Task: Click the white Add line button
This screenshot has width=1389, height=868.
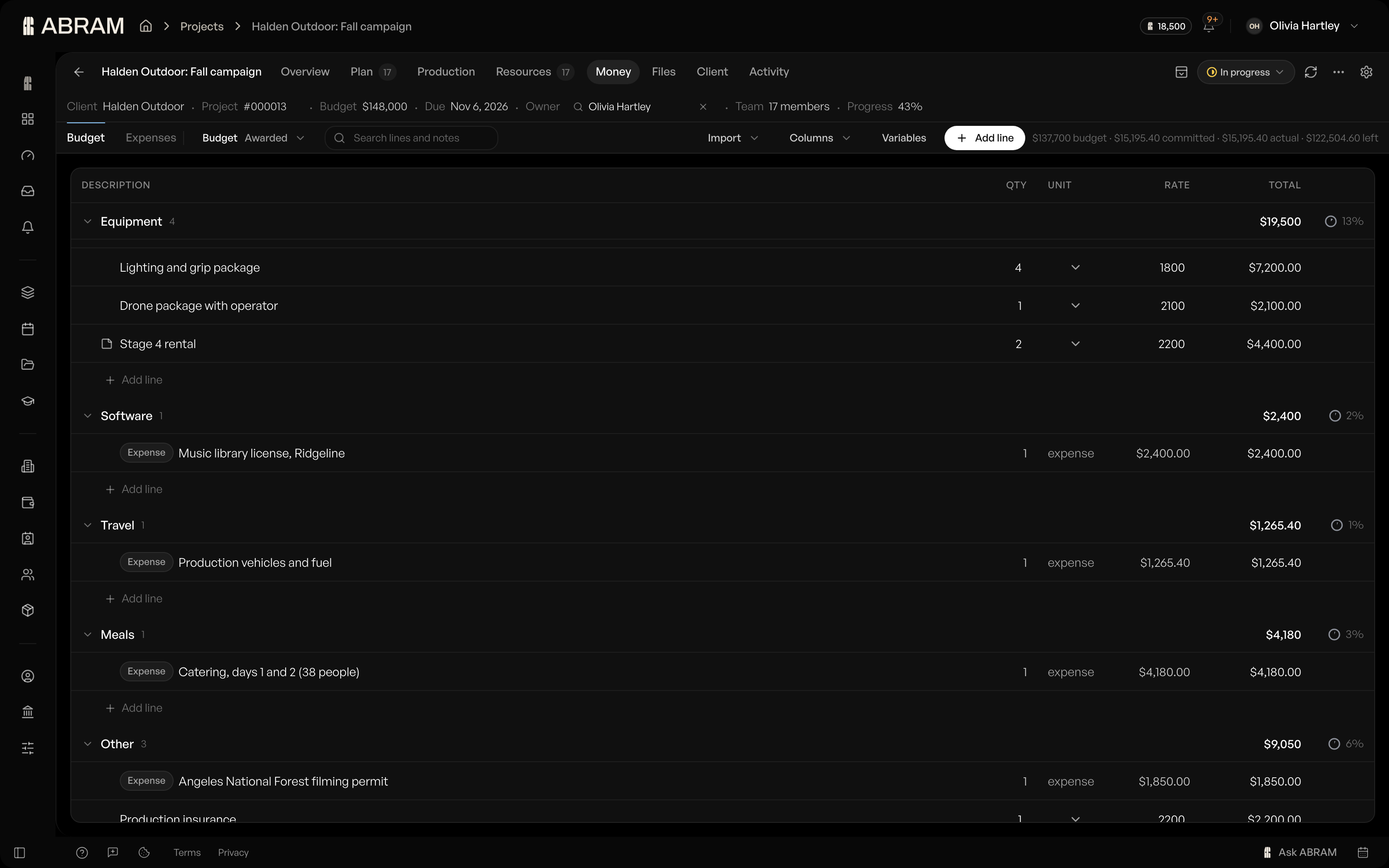Action: [984, 138]
